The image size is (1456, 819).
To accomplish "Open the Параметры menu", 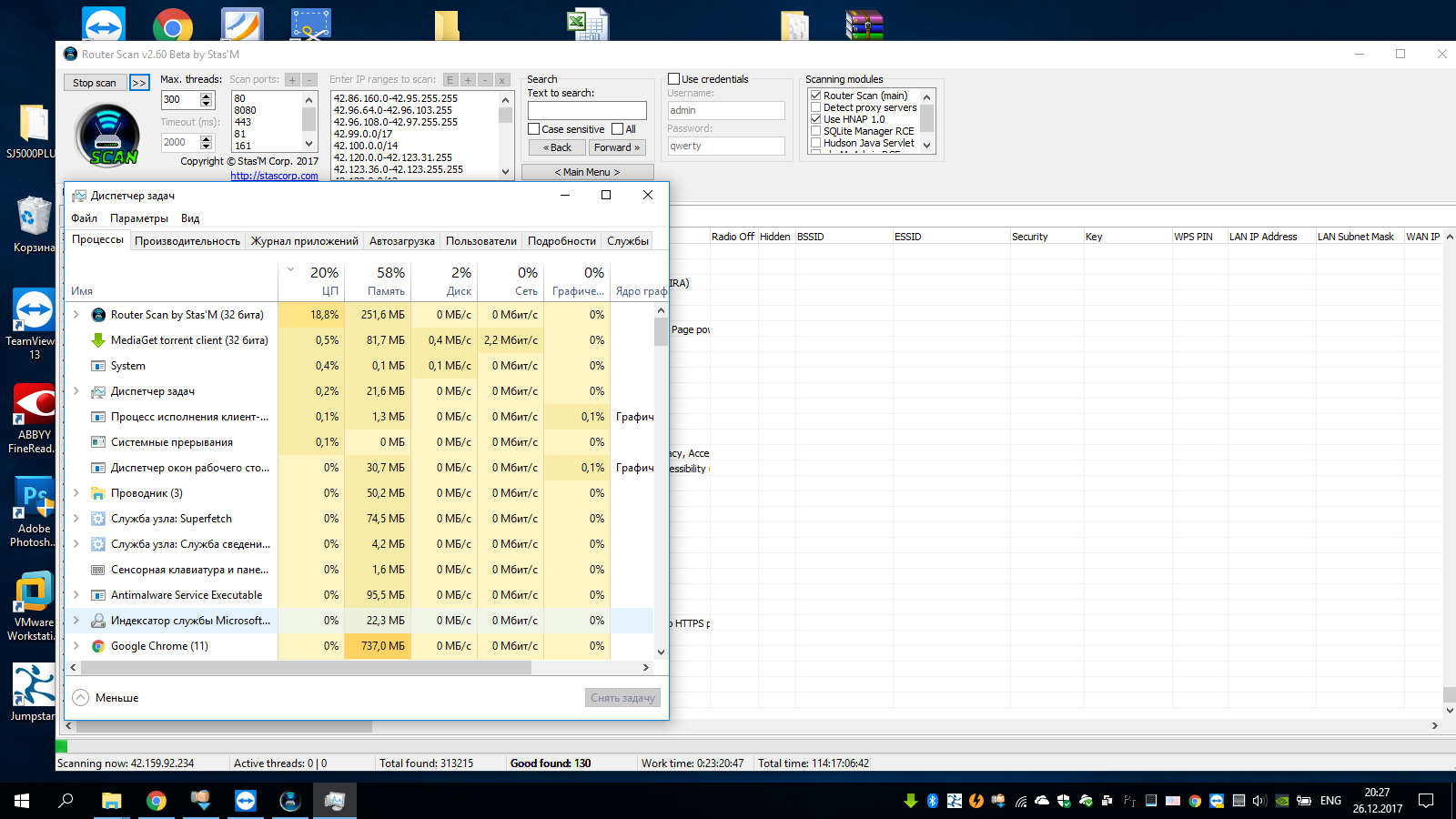I will pos(138,218).
